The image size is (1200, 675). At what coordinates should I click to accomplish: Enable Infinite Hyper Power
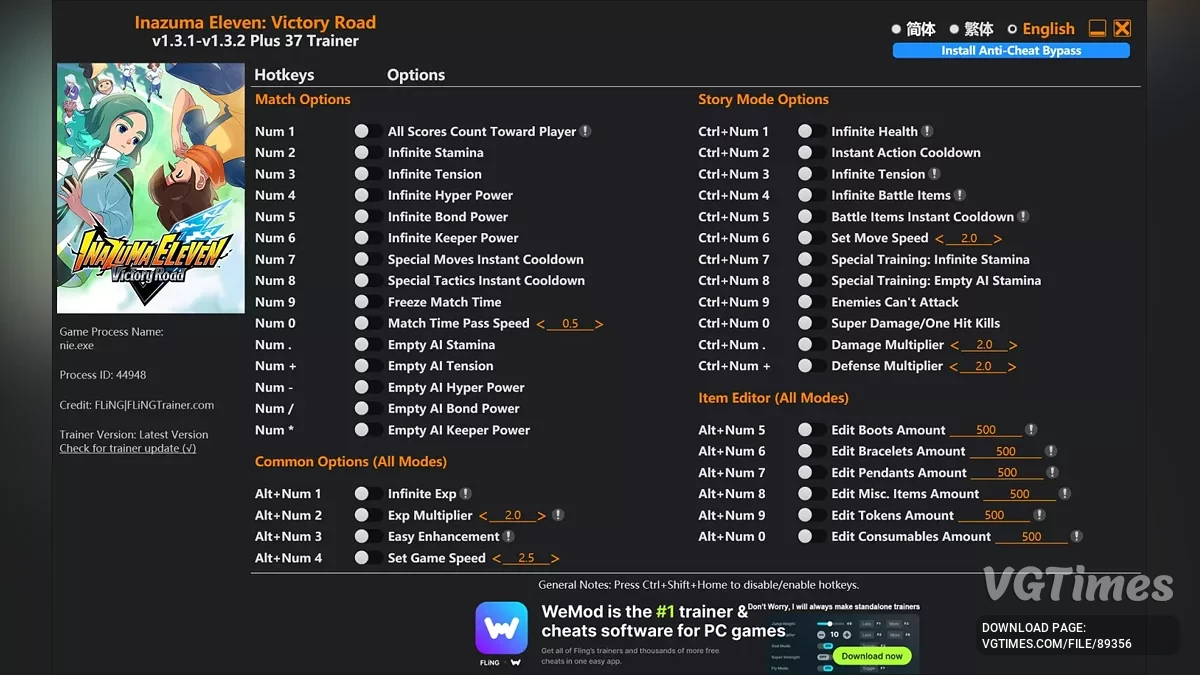pos(367,195)
